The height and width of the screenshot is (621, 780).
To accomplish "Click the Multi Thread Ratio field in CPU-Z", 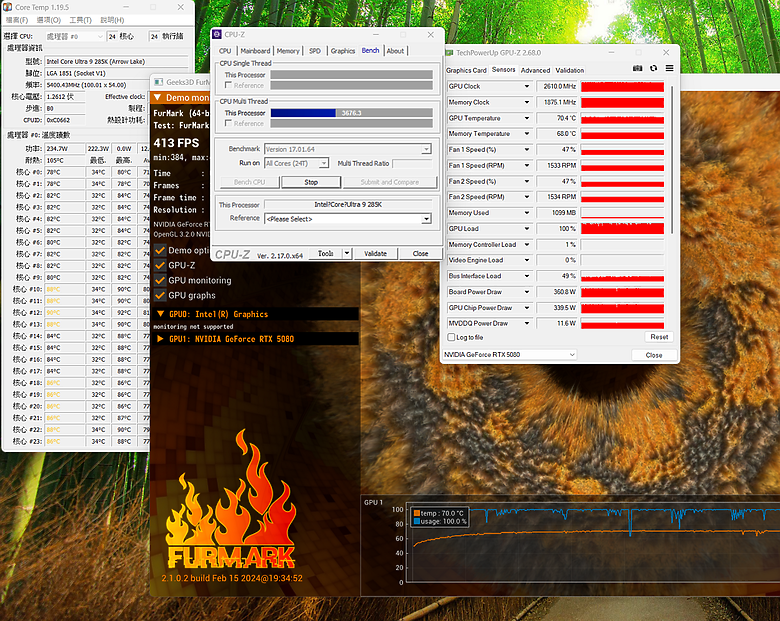I will [412, 163].
